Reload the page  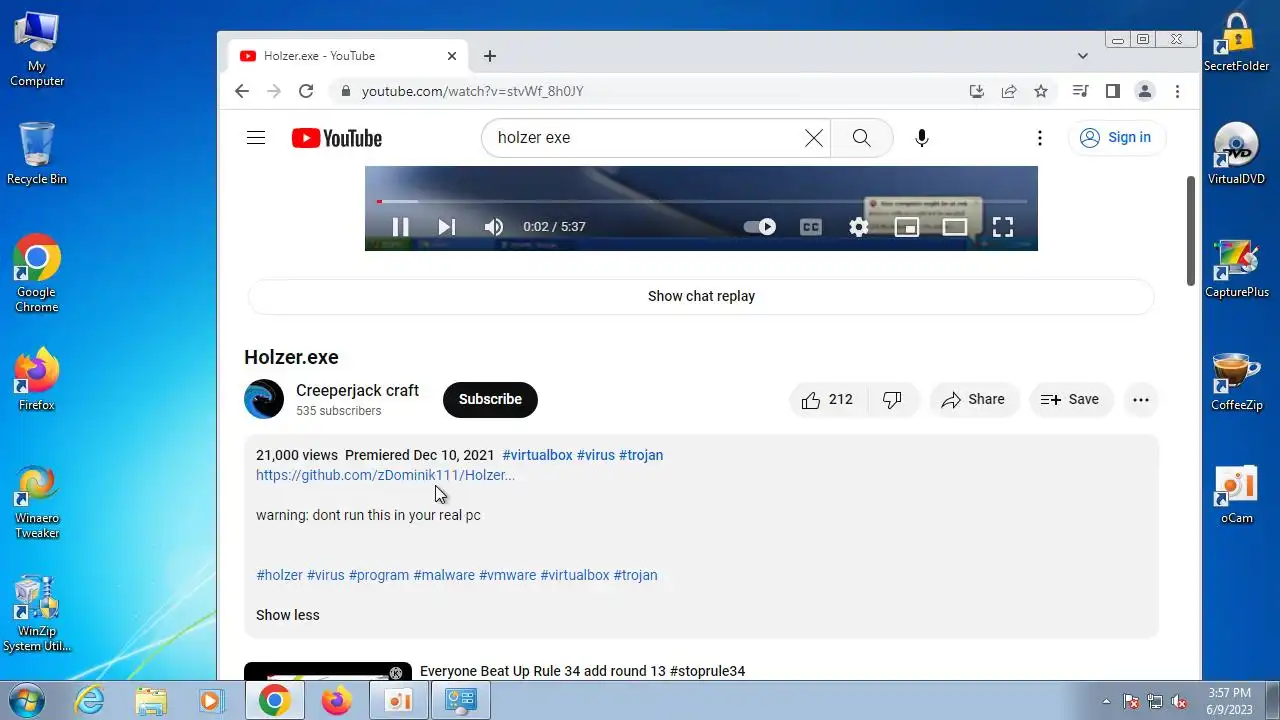306,91
